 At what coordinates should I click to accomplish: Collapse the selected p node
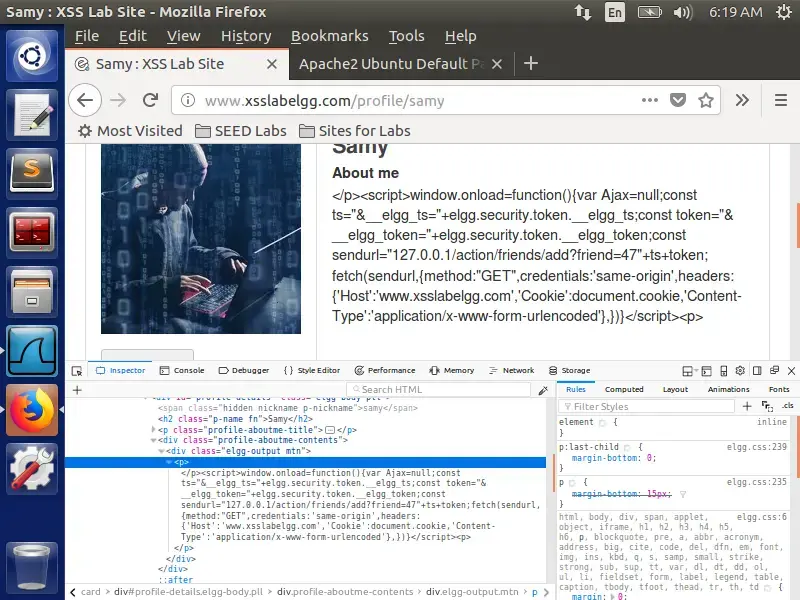tap(169, 462)
